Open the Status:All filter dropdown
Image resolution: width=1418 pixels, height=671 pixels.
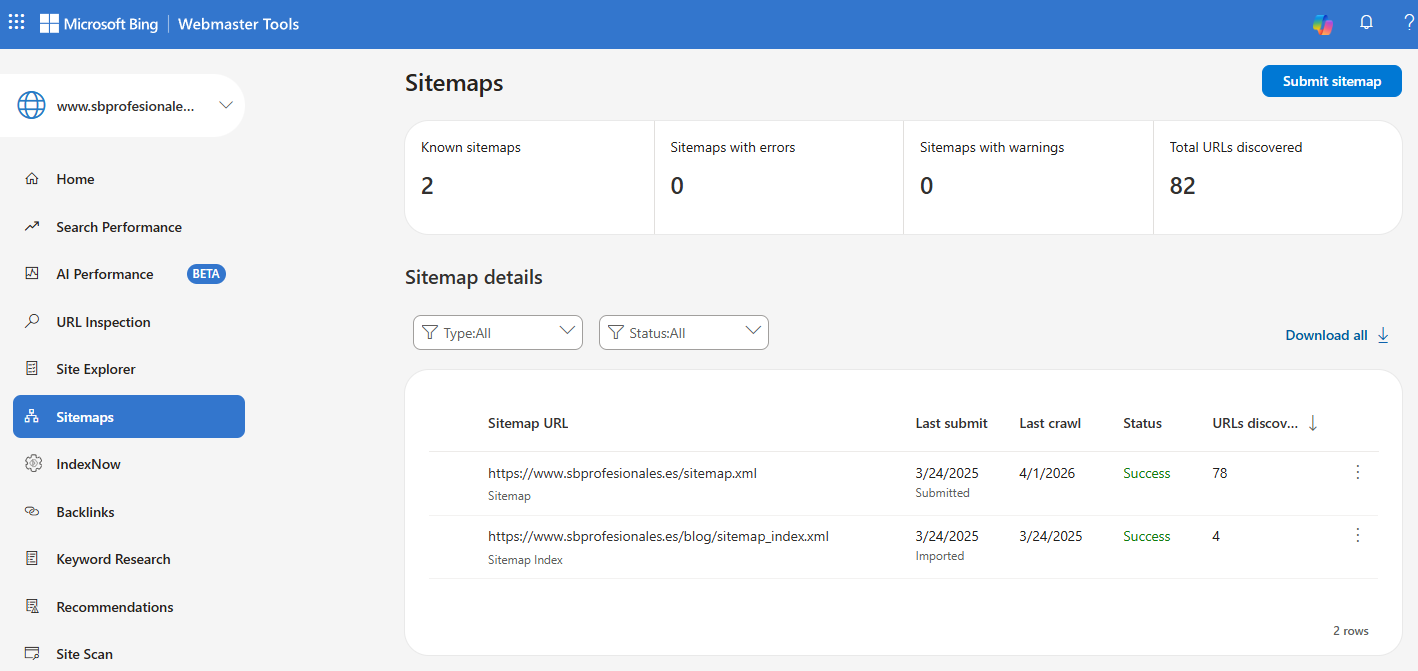[x=684, y=333]
